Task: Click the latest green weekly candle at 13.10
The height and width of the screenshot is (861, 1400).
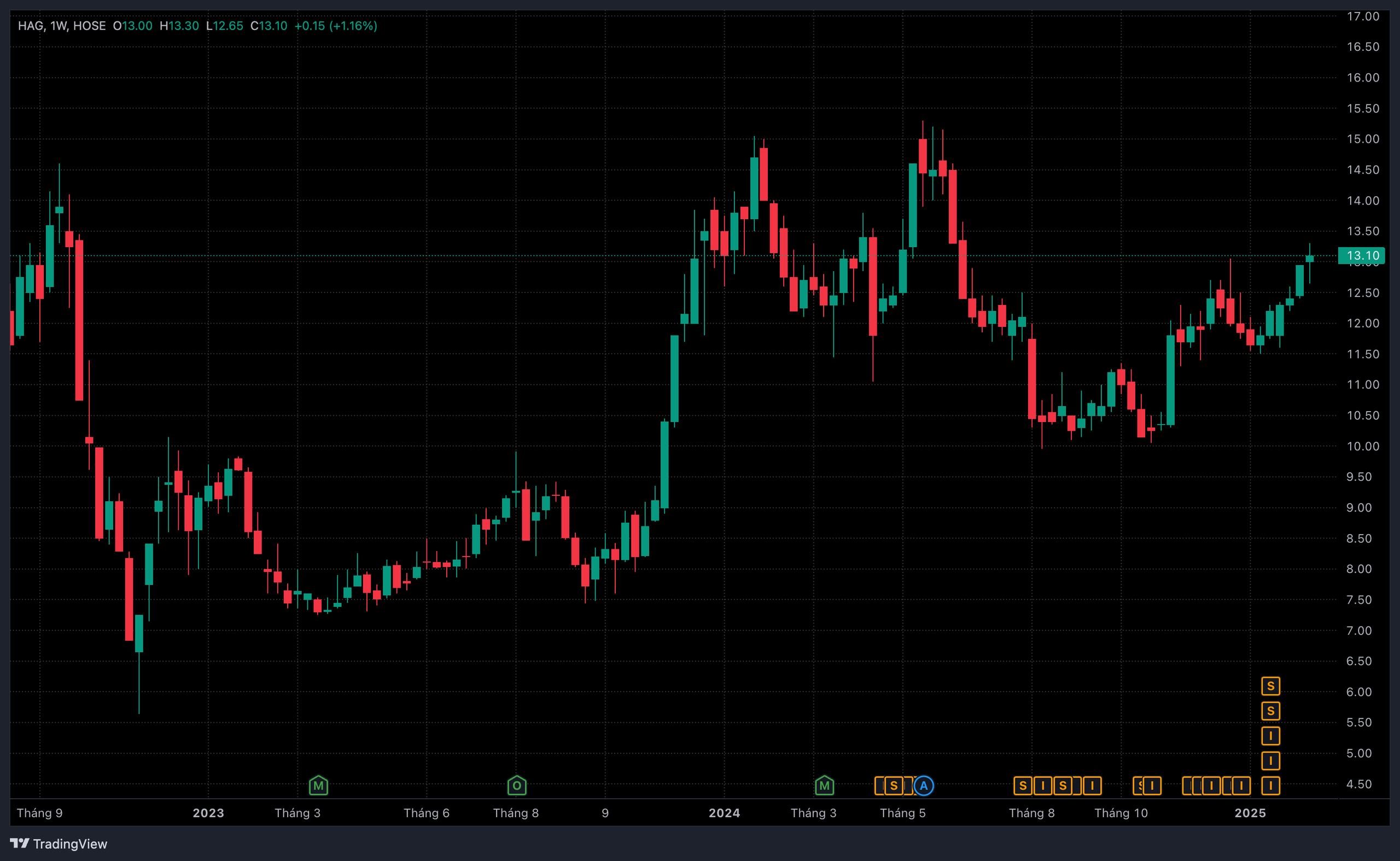Action: tap(1309, 259)
